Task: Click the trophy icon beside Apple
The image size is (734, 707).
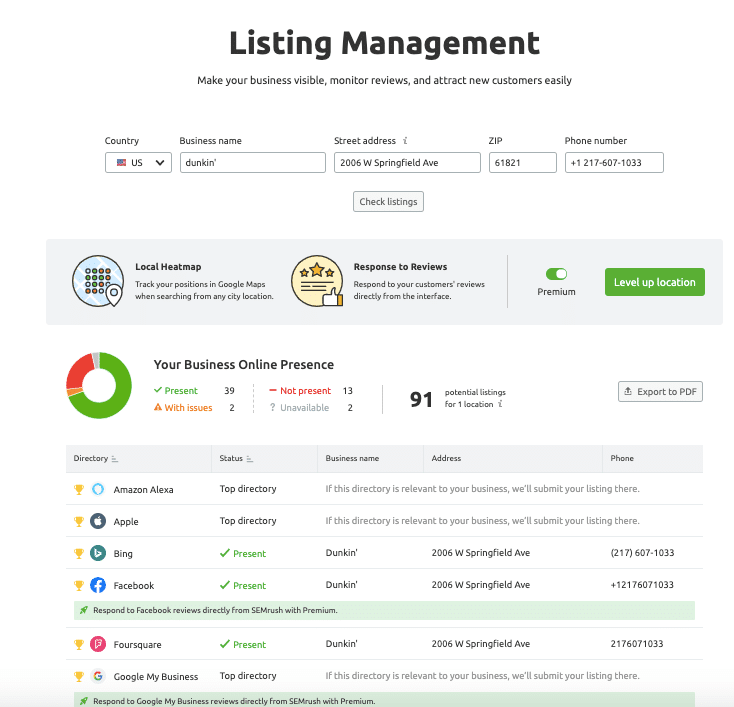Action: tap(79, 522)
